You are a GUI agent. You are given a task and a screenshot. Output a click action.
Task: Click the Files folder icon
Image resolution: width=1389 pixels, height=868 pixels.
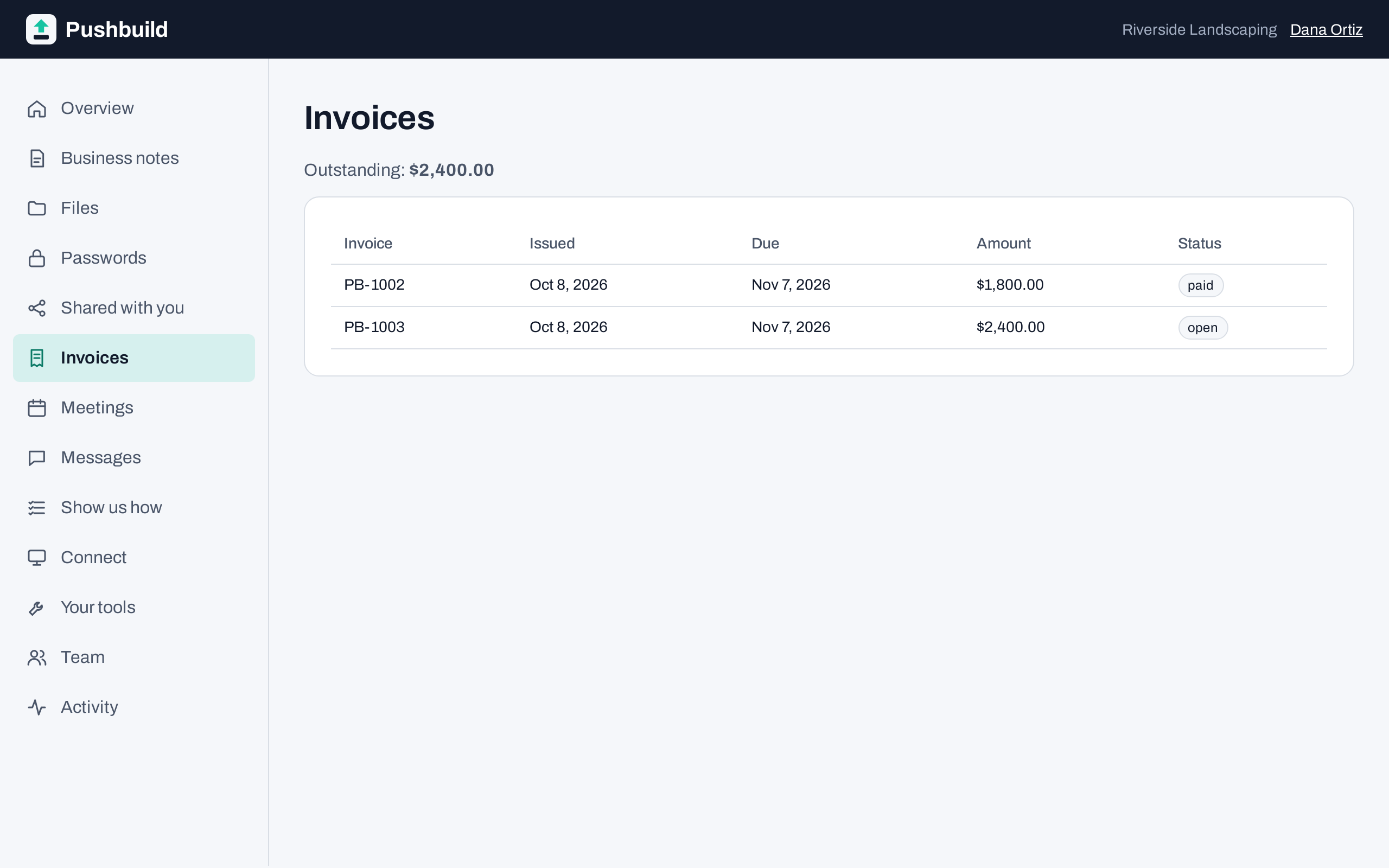(37, 208)
